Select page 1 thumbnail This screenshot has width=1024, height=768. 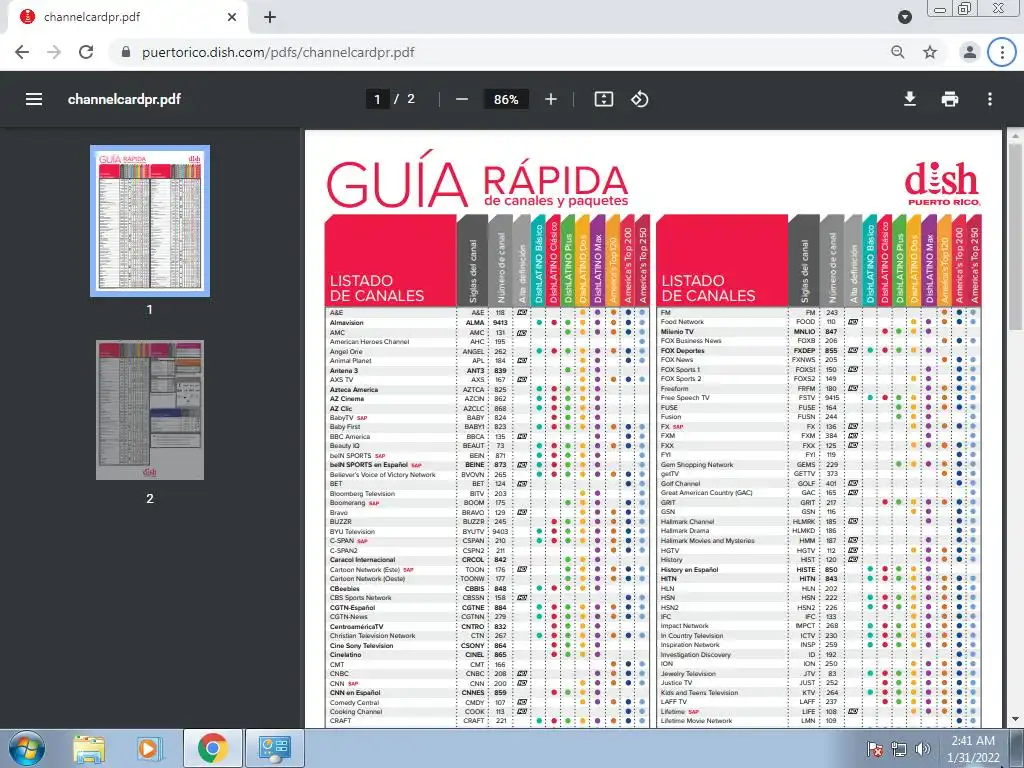[x=150, y=221]
